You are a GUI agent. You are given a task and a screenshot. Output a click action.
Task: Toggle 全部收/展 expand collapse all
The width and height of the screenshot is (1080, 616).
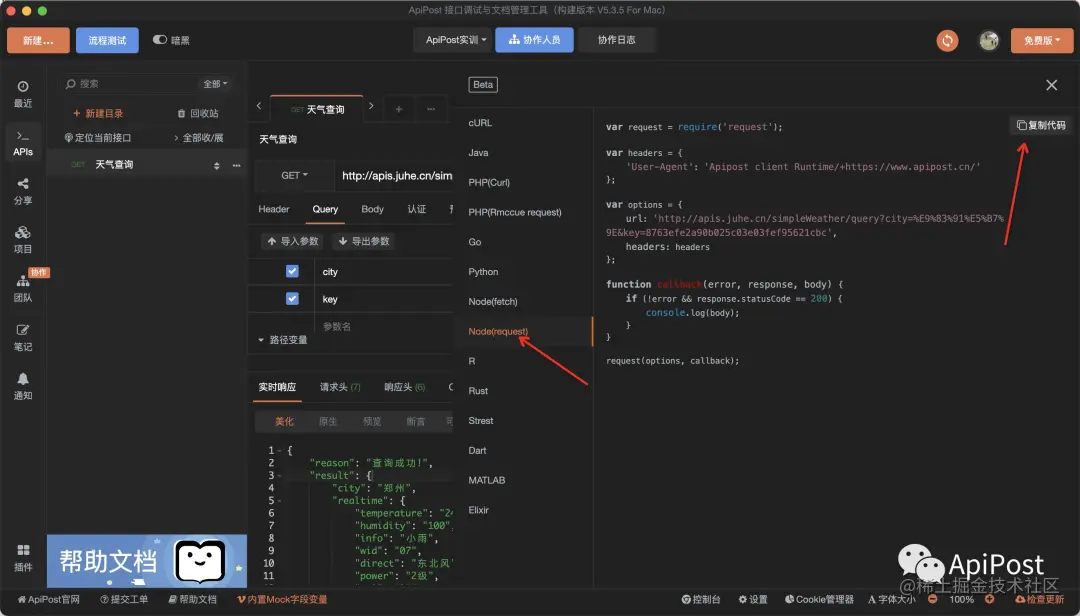(x=198, y=138)
